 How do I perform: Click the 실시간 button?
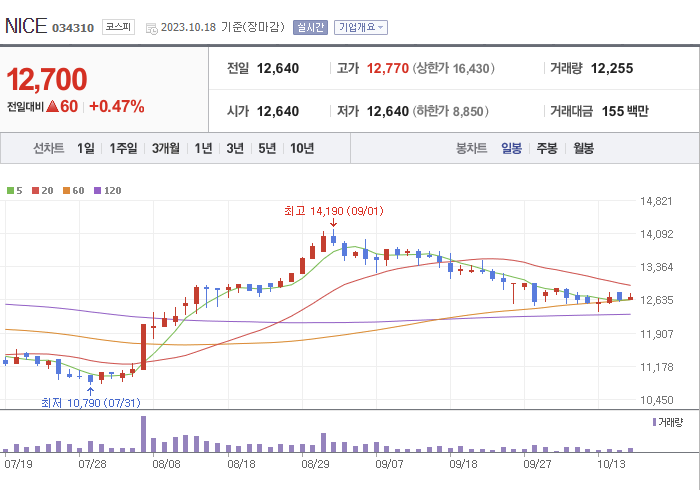click(x=310, y=28)
